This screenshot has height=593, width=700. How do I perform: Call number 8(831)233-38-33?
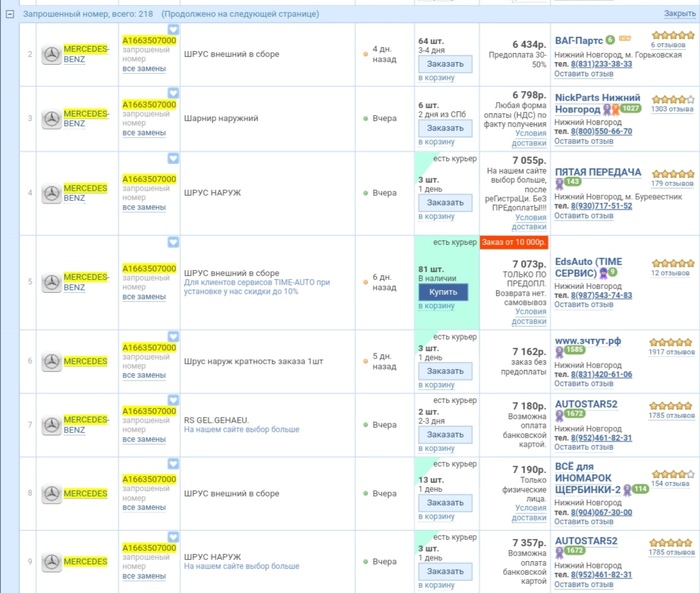(x=601, y=64)
